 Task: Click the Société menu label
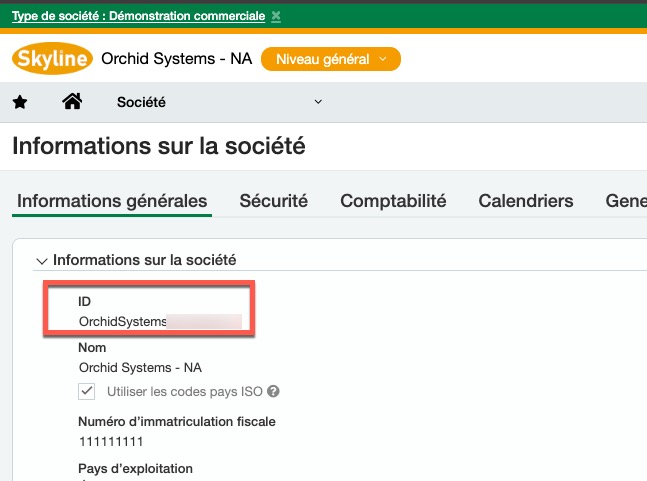coord(141,102)
